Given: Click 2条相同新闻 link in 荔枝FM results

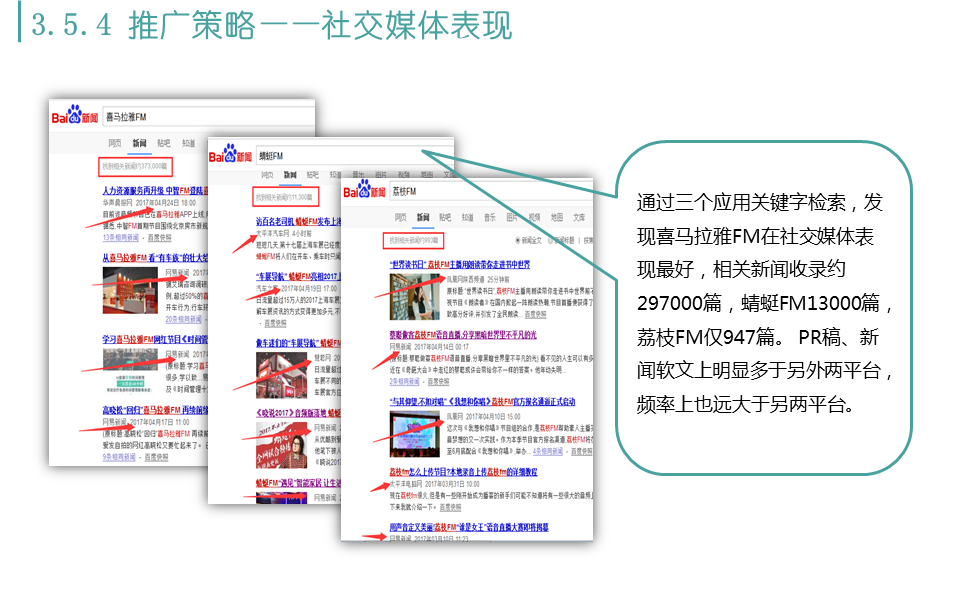Looking at the screenshot, I should (x=405, y=381).
